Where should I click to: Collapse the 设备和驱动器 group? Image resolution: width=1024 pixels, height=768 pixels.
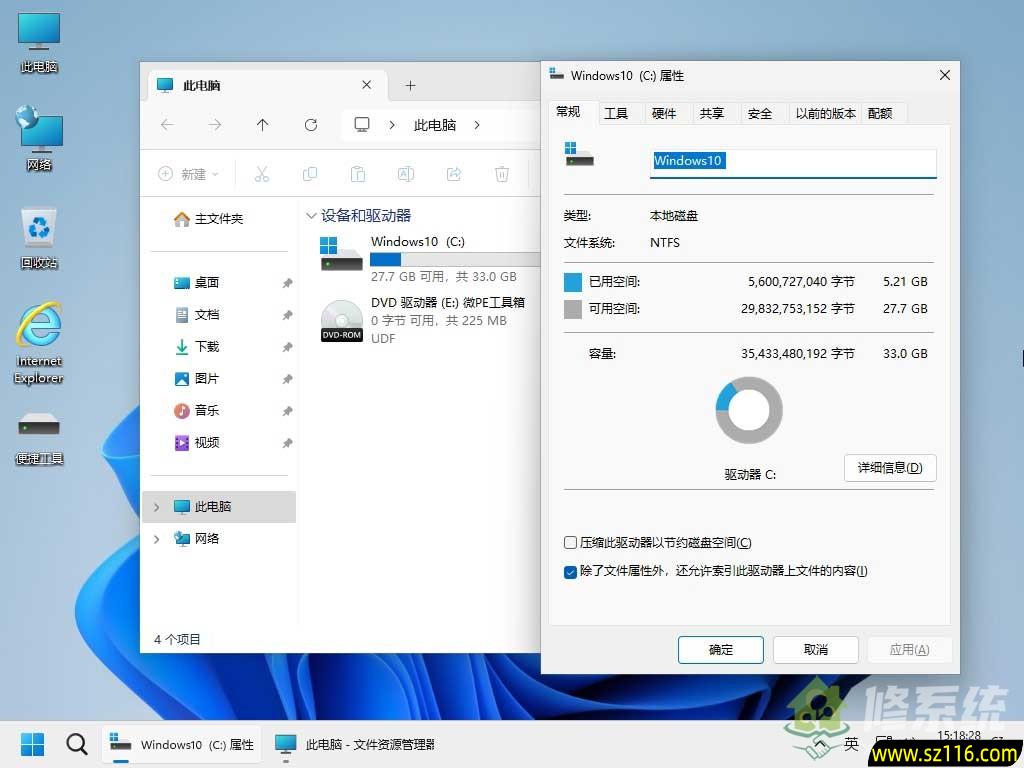(311, 215)
